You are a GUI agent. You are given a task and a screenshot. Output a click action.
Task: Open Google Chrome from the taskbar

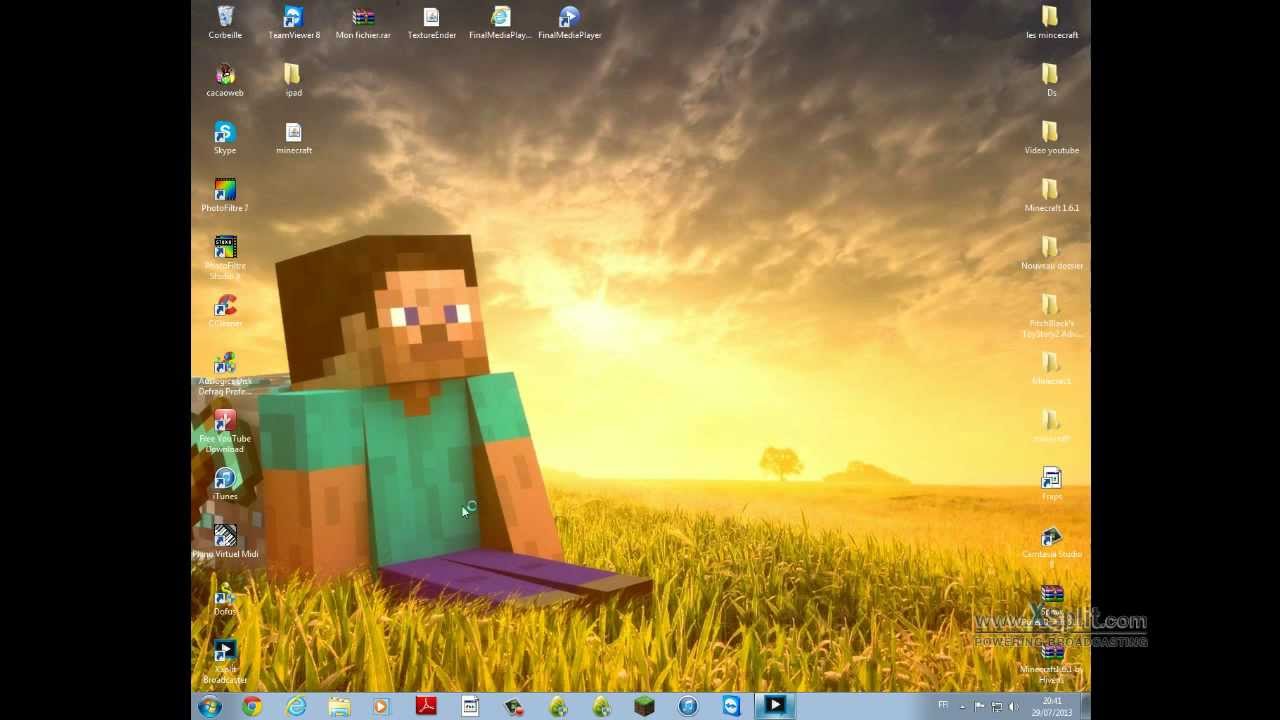tap(252, 706)
